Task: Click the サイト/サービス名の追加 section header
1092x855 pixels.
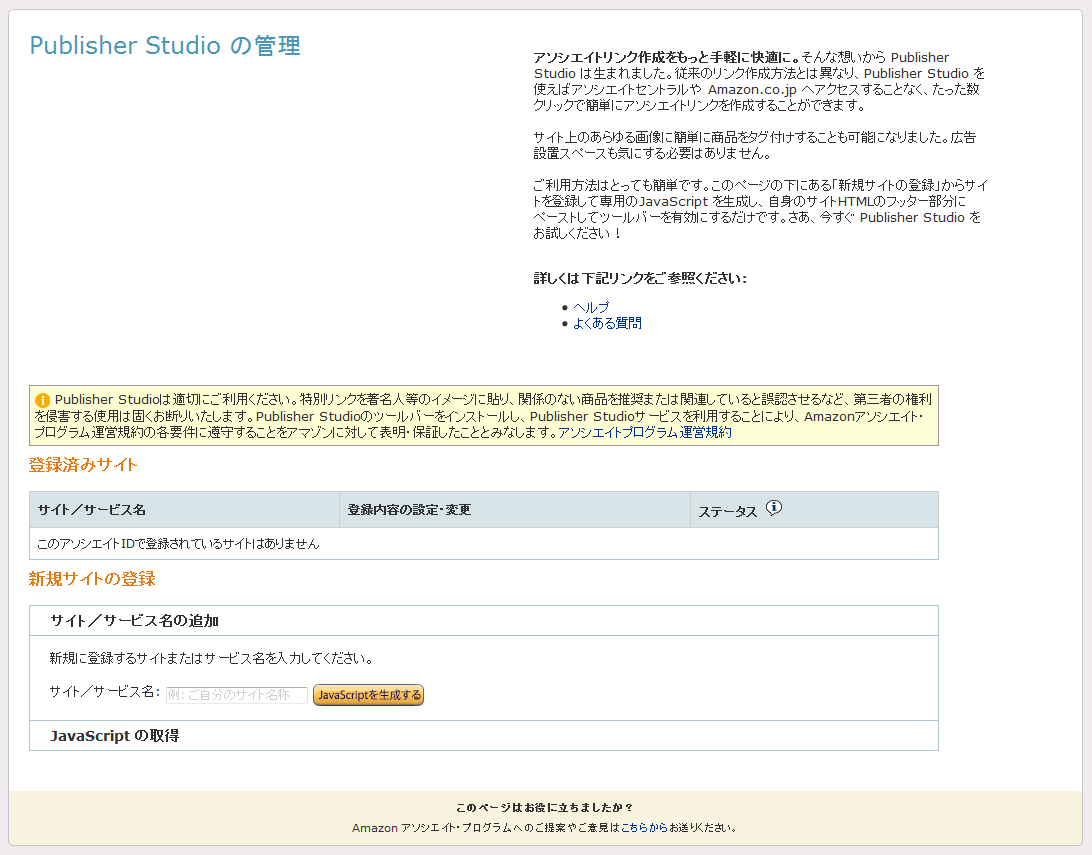Action: click(x=484, y=621)
